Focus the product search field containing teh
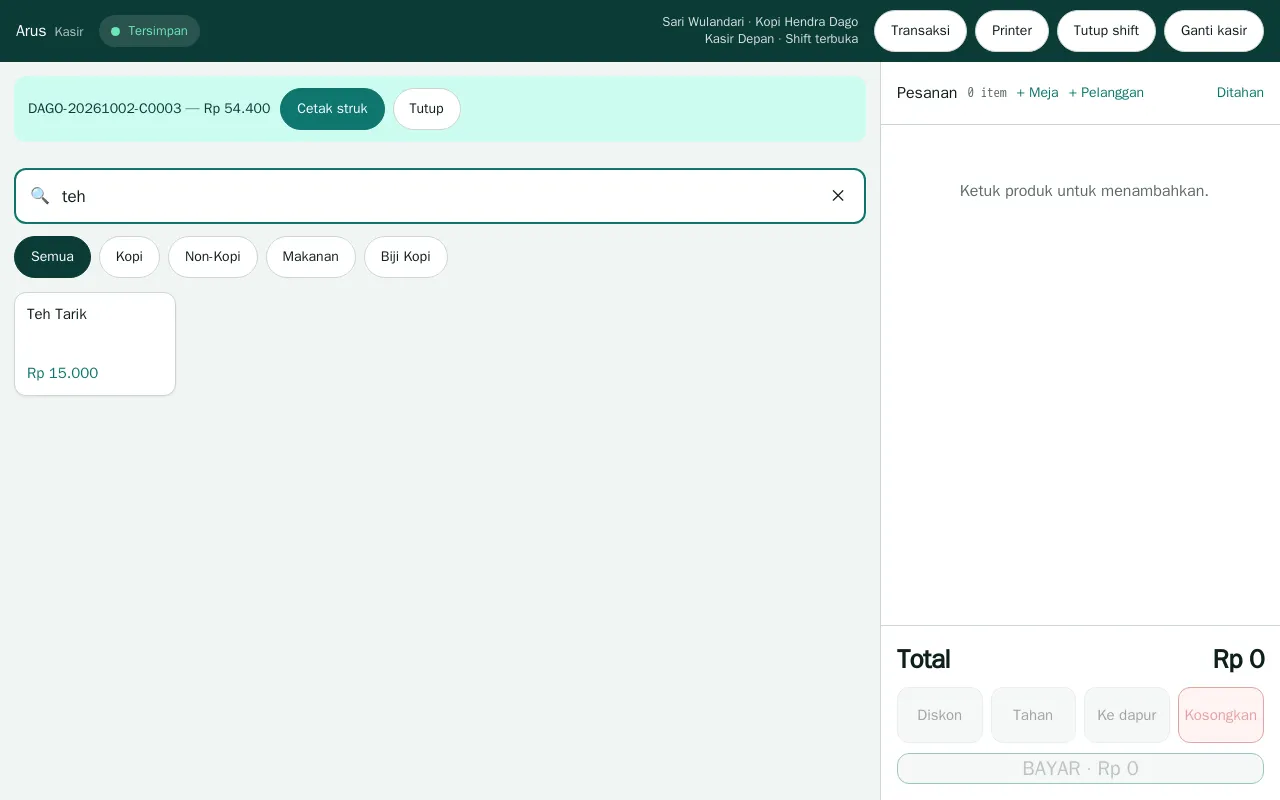 coord(440,196)
